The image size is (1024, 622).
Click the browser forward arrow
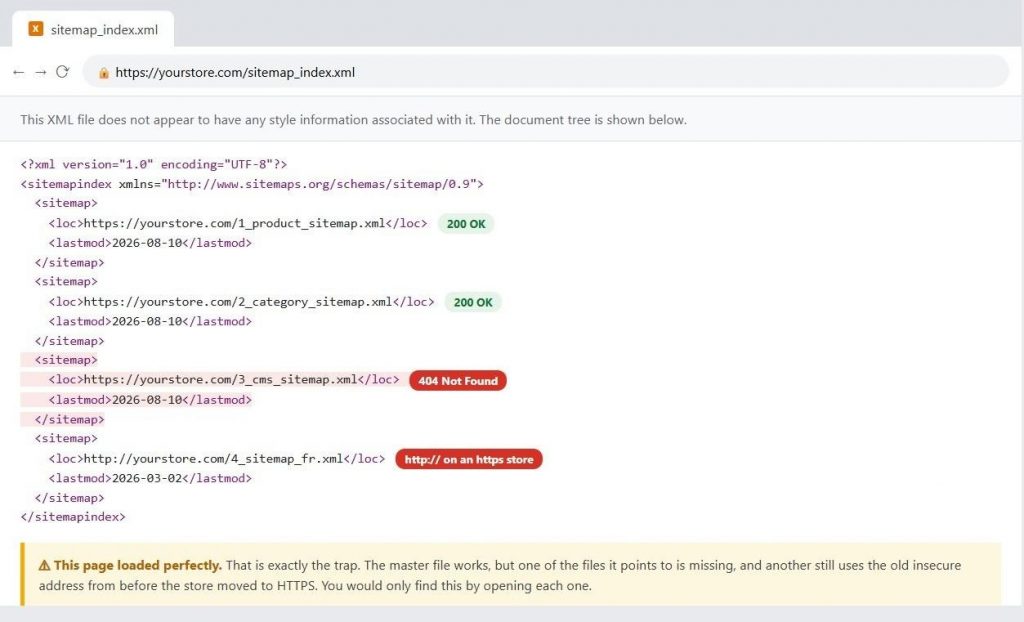point(40,73)
